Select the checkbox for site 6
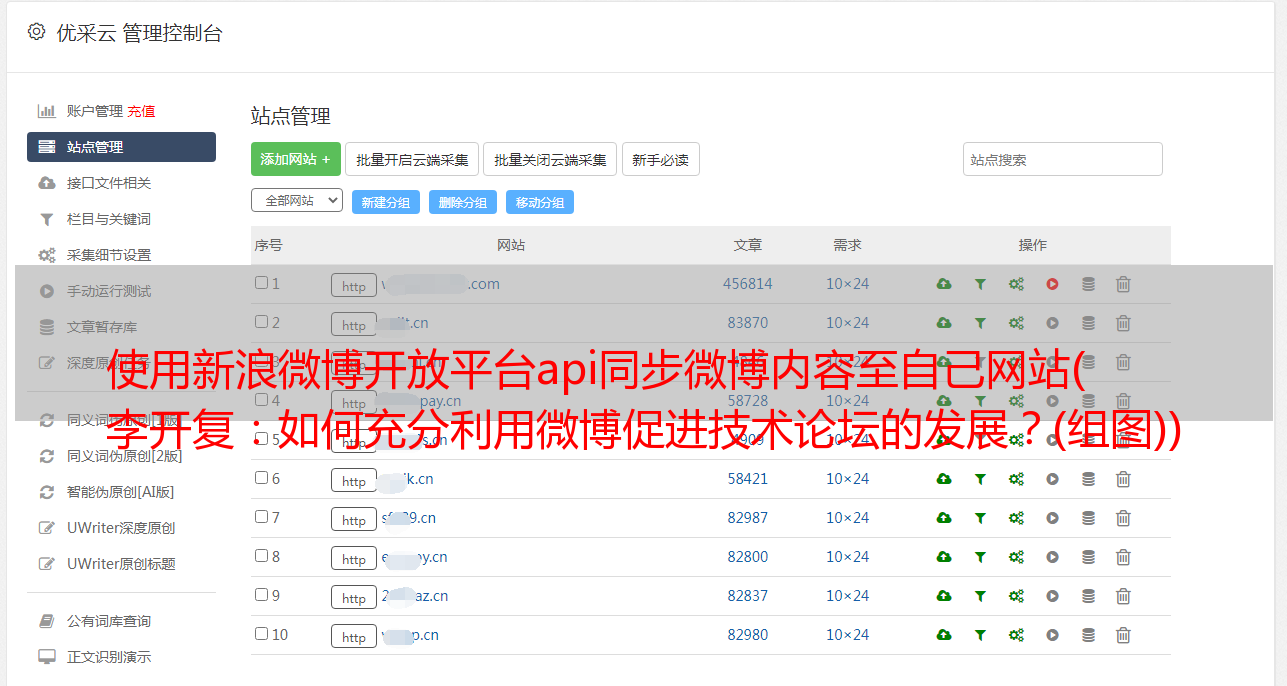This screenshot has height=686, width=1287. click(x=261, y=478)
